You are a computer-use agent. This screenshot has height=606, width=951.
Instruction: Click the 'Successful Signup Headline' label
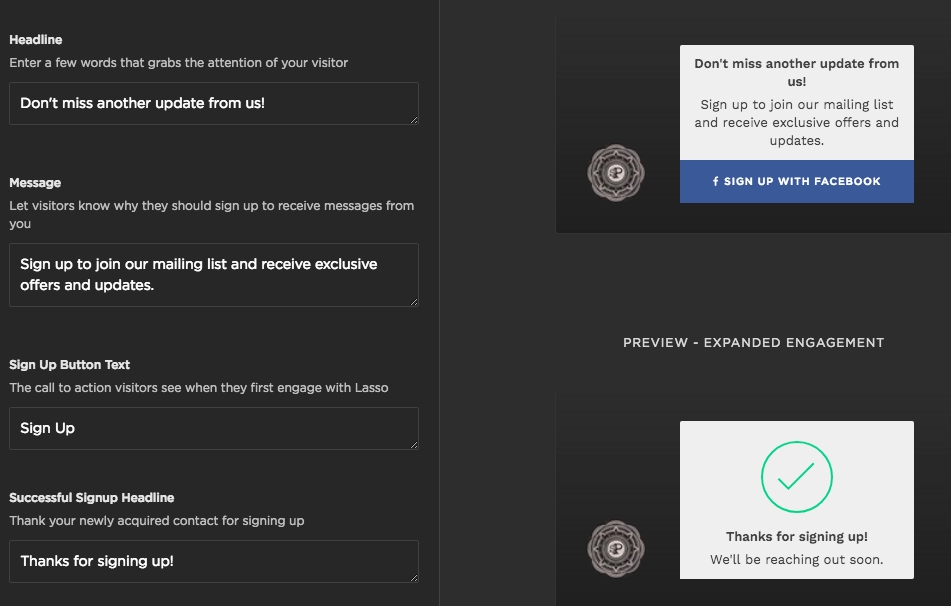(x=92, y=498)
